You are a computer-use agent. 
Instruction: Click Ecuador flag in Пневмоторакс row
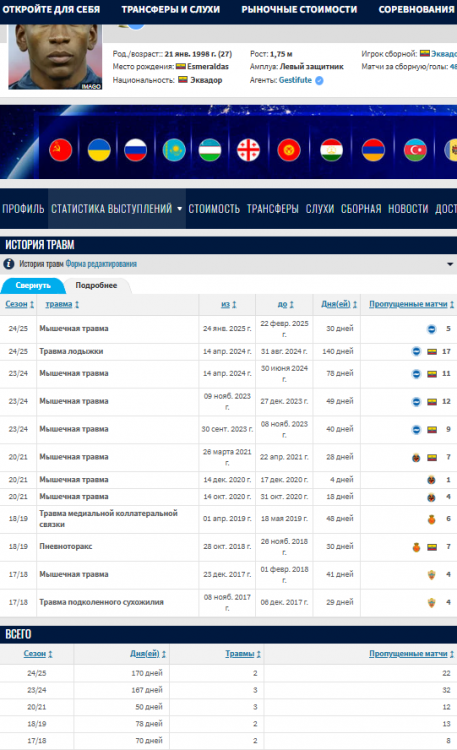pos(432,547)
